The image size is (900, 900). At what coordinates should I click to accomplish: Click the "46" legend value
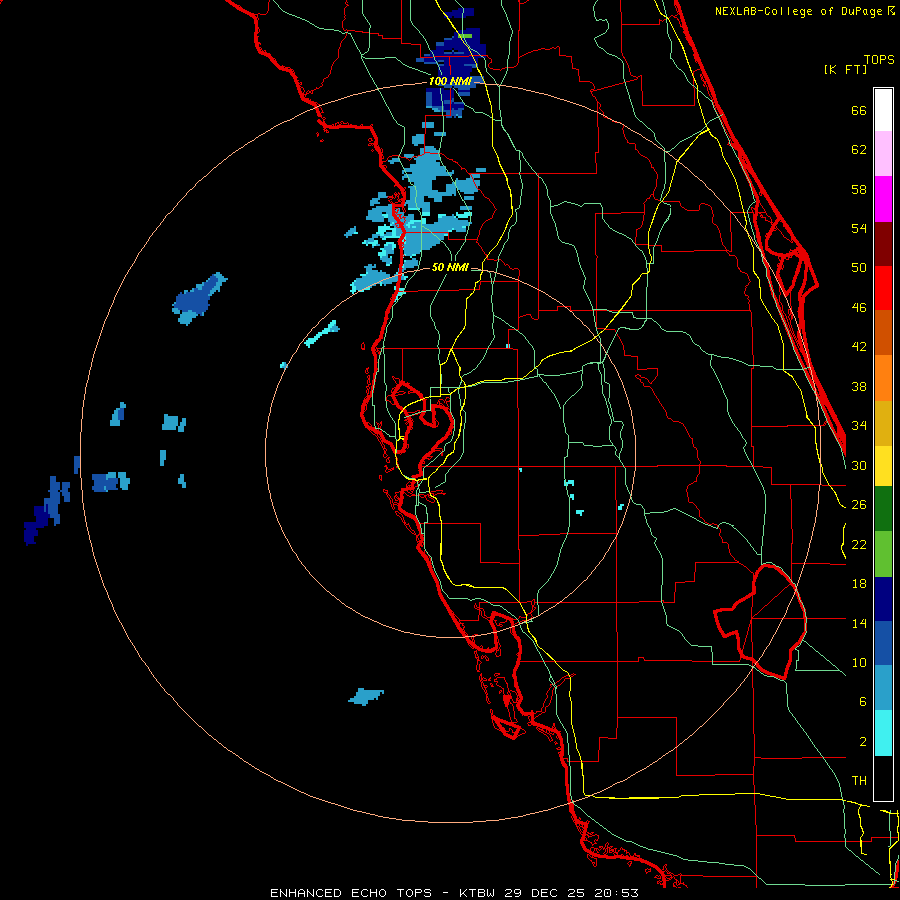point(859,308)
